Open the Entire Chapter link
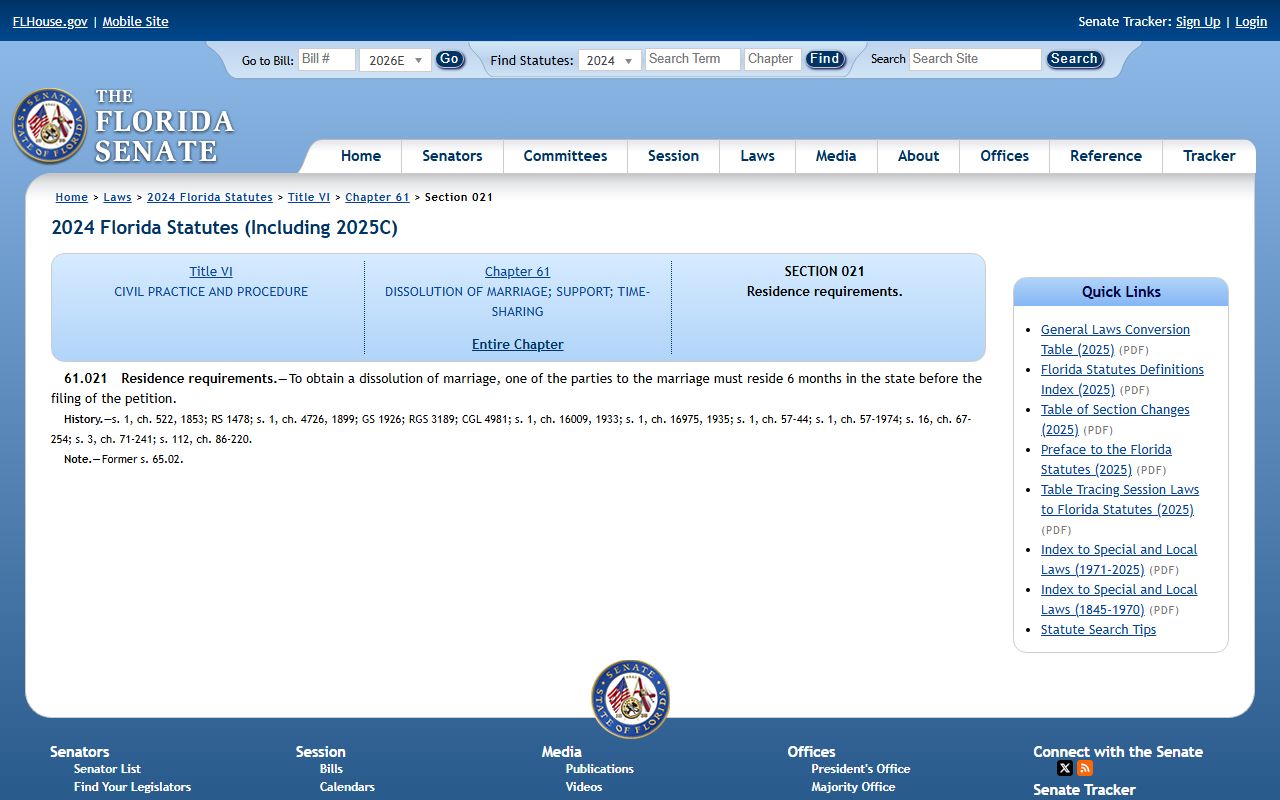 tap(518, 344)
